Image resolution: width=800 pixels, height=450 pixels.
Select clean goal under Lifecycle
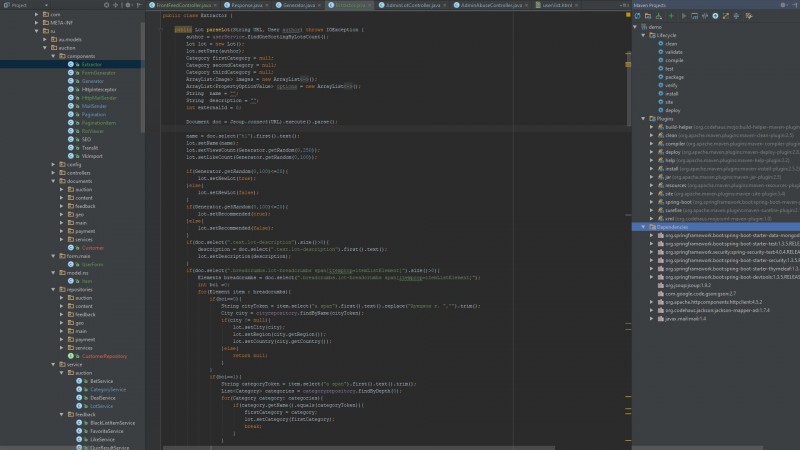point(671,43)
